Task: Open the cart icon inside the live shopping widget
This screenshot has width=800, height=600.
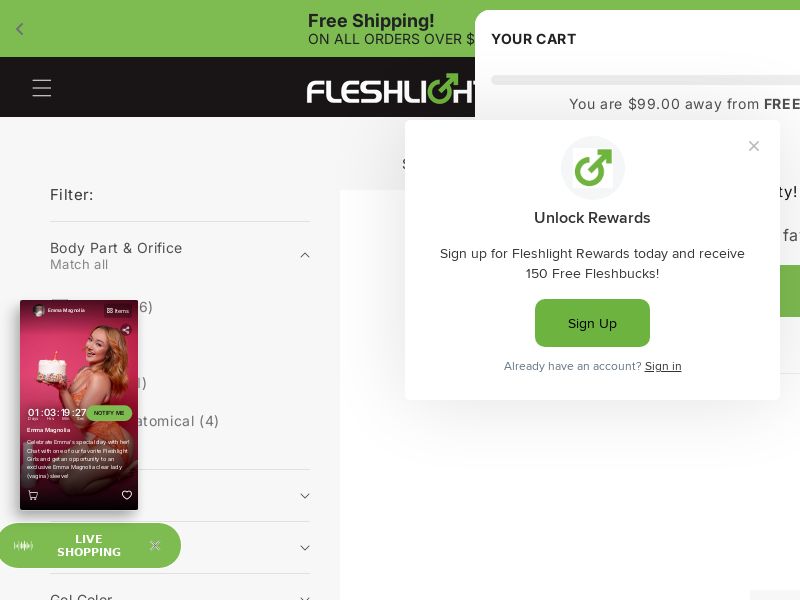Action: [x=33, y=495]
